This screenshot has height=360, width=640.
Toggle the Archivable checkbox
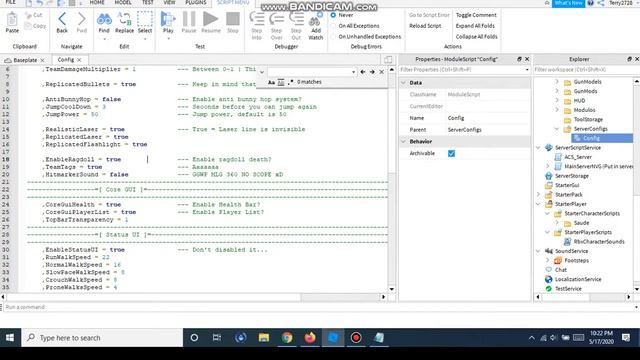point(451,153)
